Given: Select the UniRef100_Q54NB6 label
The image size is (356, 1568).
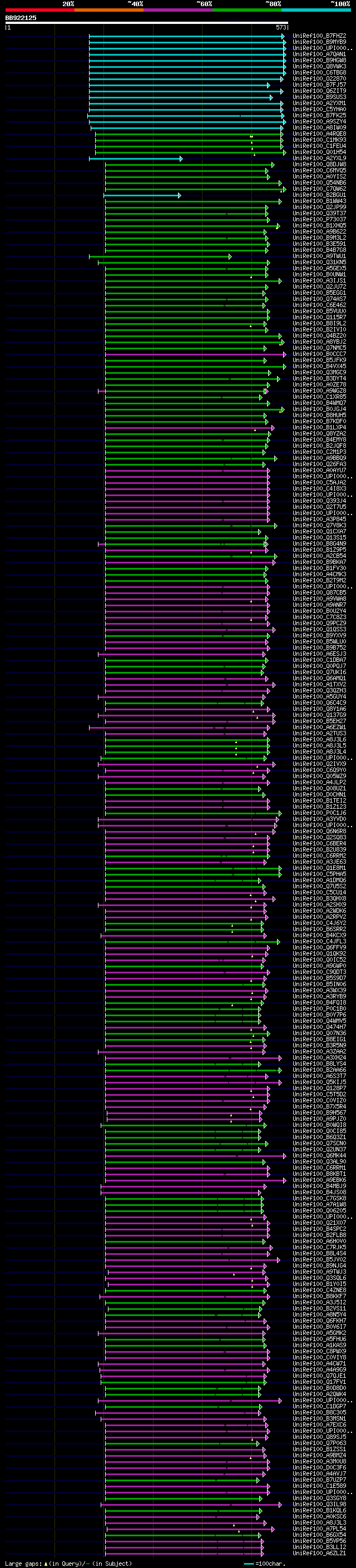Looking at the screenshot, I should point(319,182).
